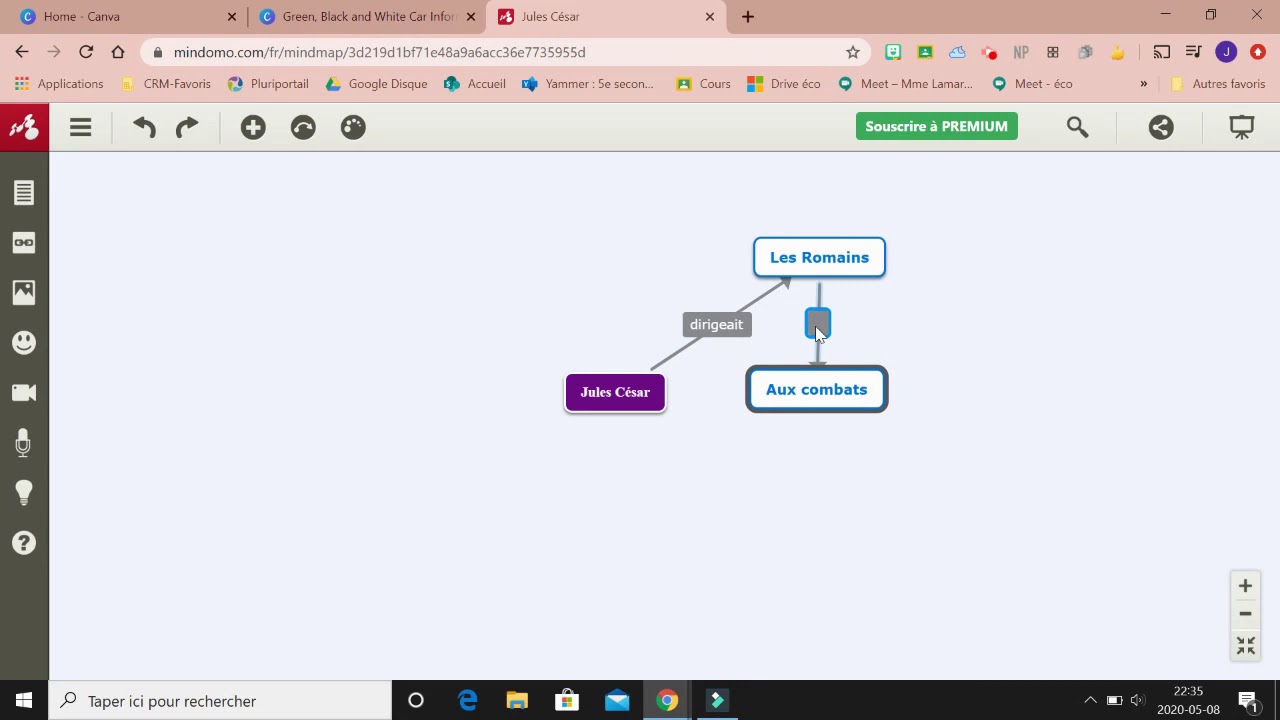Open the notes panel in sidebar
1280x720 pixels.
pyautogui.click(x=24, y=192)
